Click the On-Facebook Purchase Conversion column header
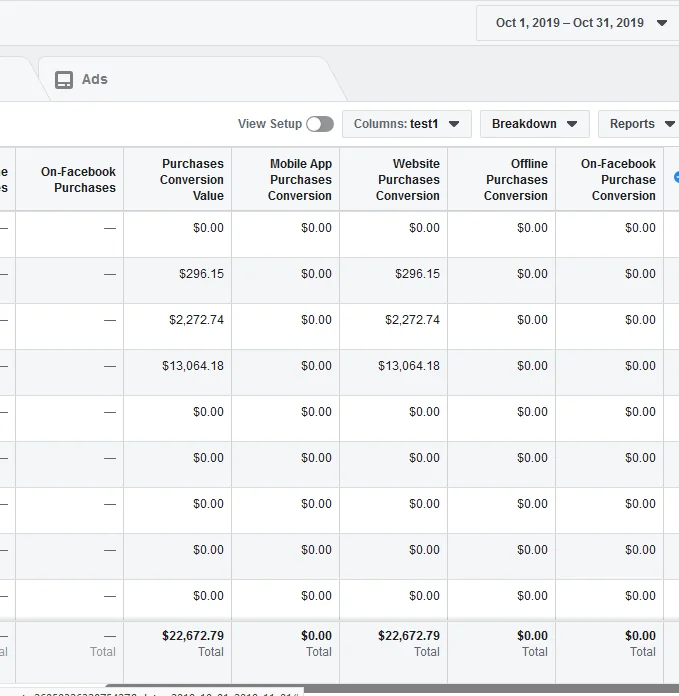The image size is (679, 696). 610,179
